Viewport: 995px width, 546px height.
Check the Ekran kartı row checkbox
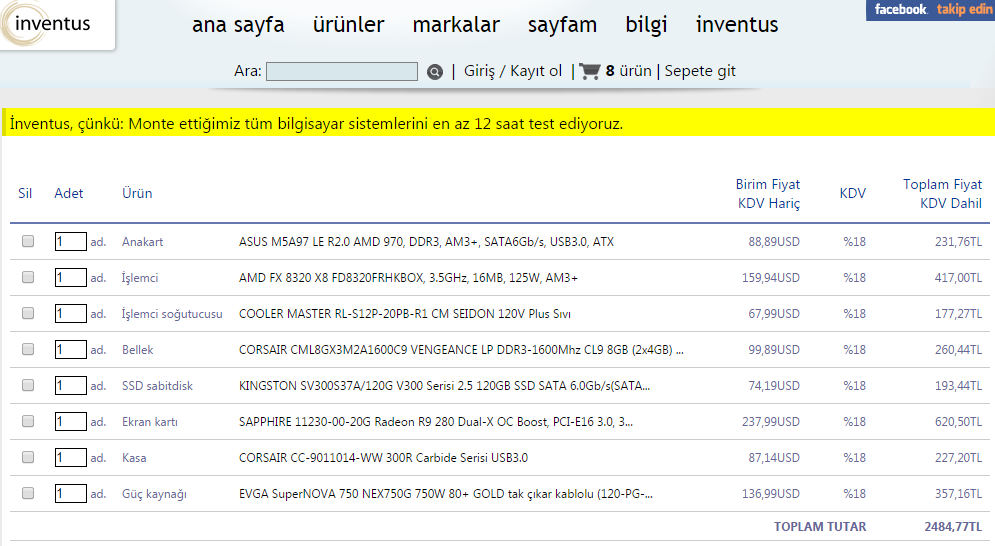tap(28, 422)
